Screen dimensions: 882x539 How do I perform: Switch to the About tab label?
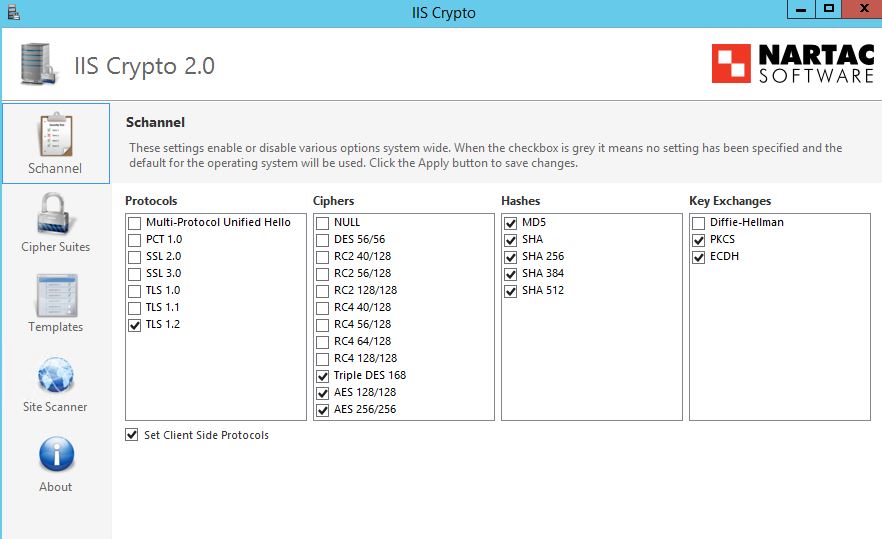point(56,487)
